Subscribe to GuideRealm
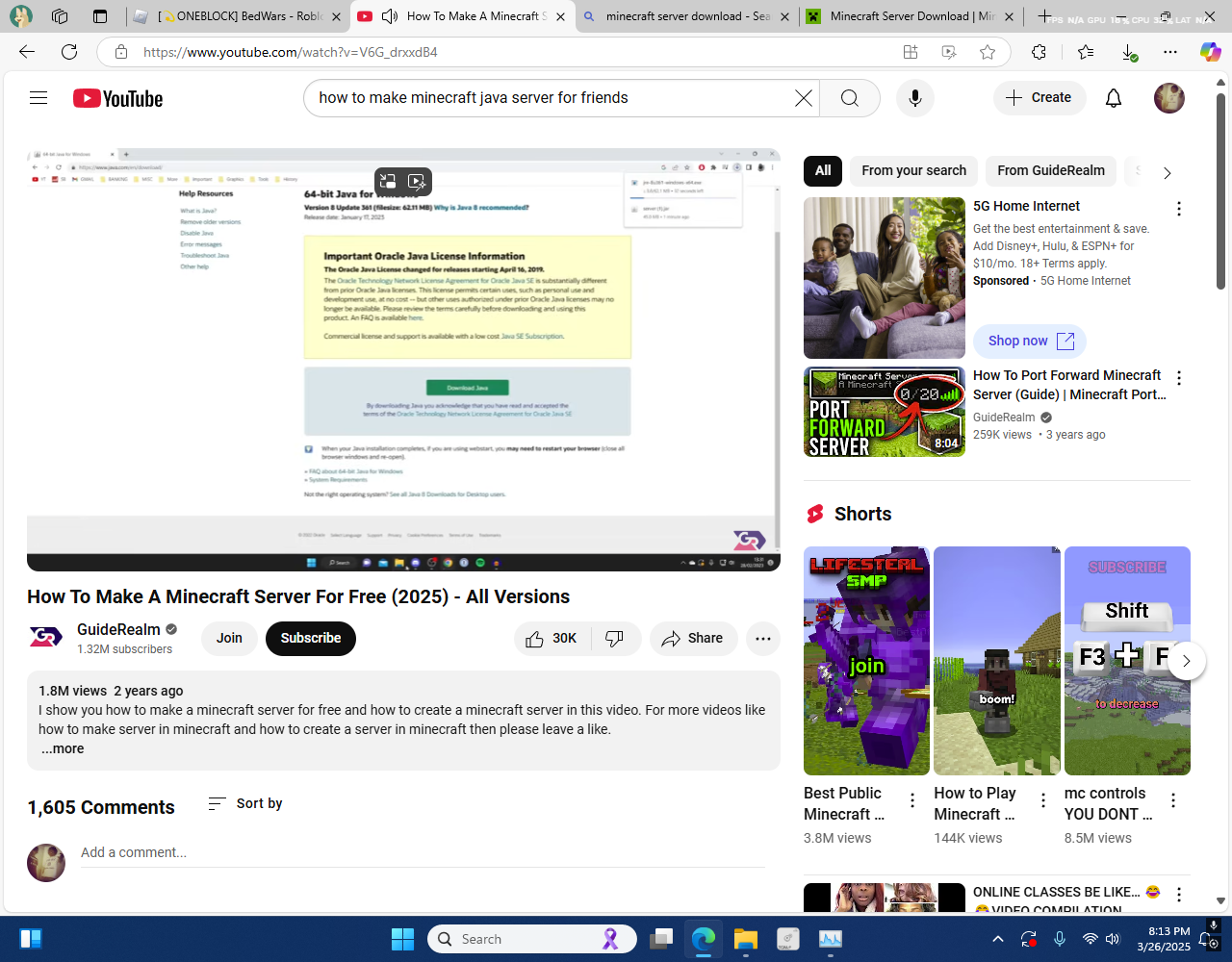The height and width of the screenshot is (962, 1232). point(310,638)
